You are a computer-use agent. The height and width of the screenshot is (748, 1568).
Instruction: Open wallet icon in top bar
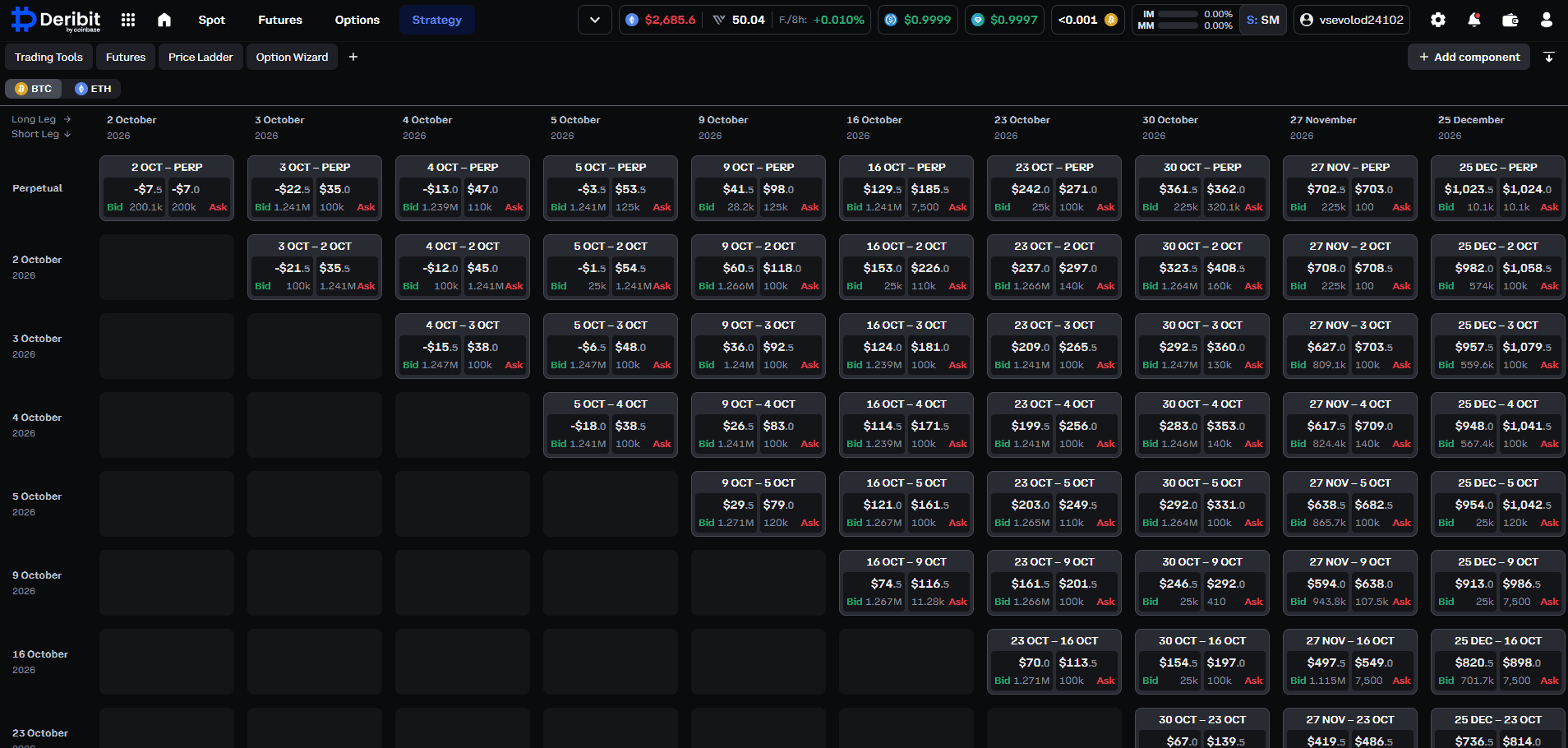[x=1510, y=20]
